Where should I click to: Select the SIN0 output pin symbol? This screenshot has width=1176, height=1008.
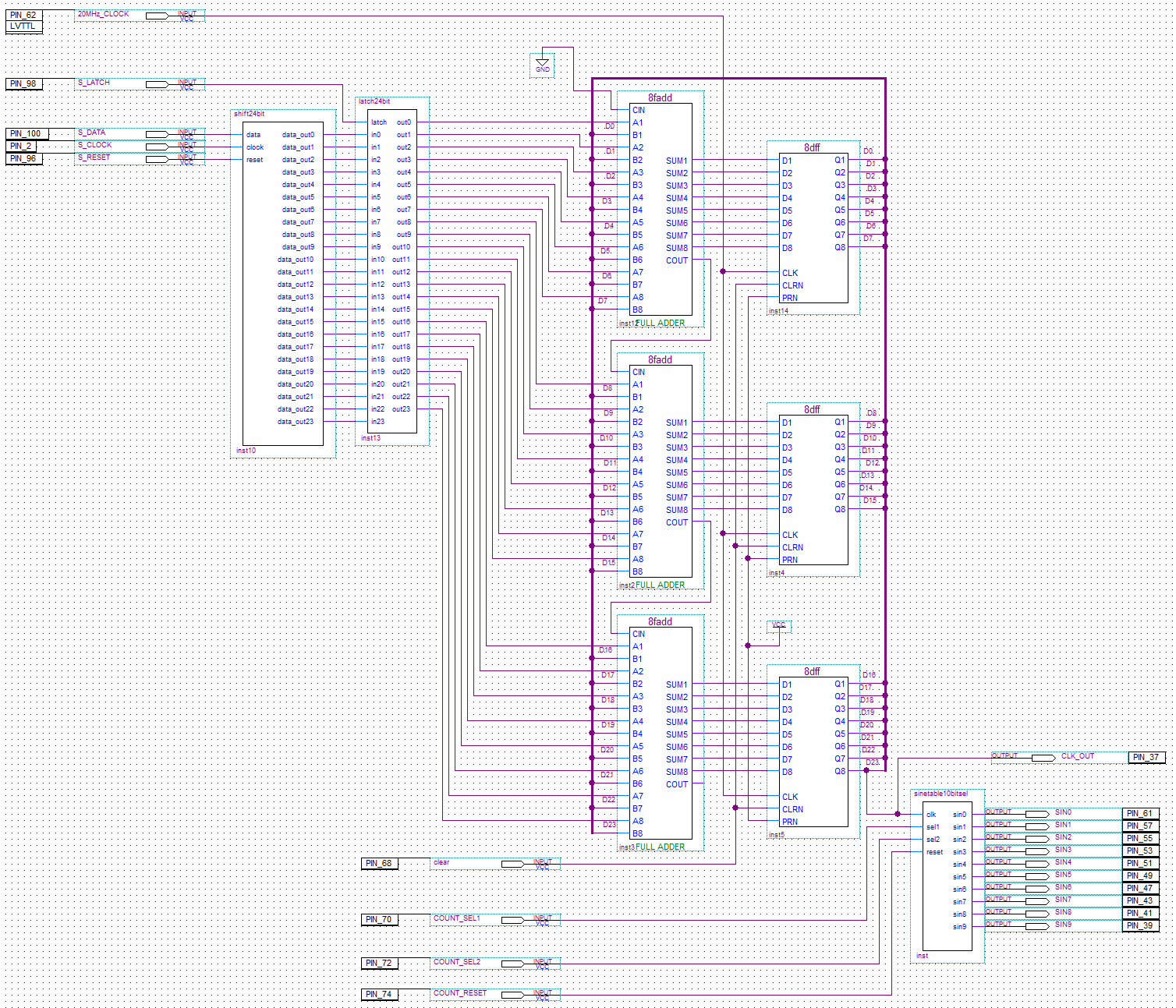click(x=1036, y=814)
